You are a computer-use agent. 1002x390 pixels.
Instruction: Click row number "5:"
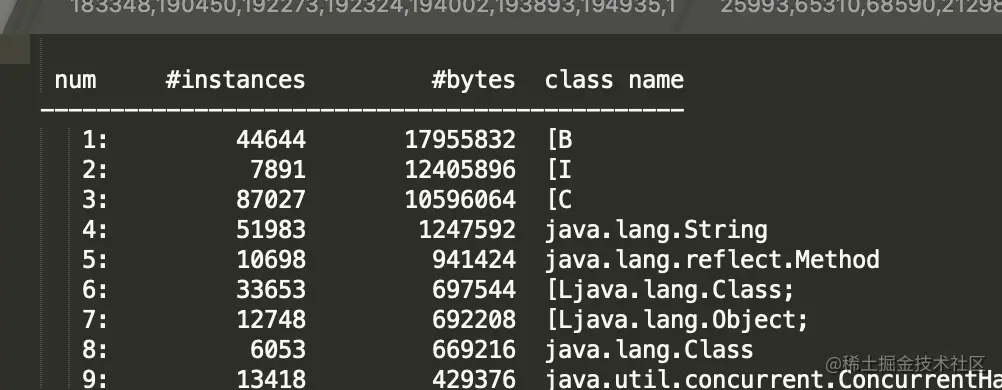click(95, 260)
